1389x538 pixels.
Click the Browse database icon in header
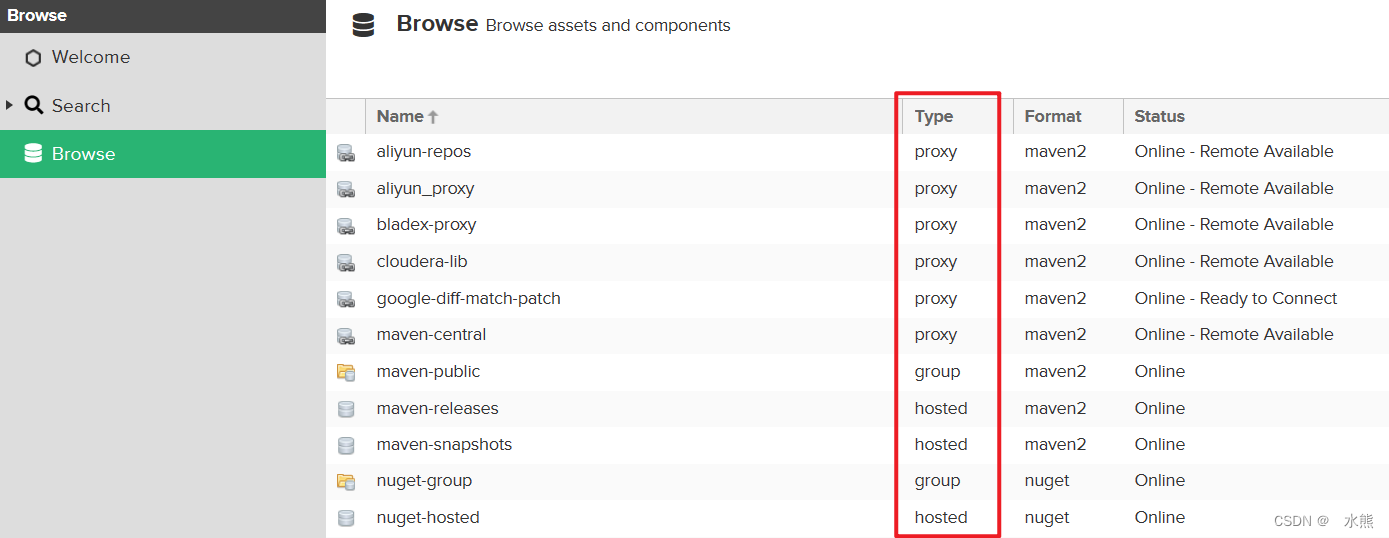[x=363, y=25]
